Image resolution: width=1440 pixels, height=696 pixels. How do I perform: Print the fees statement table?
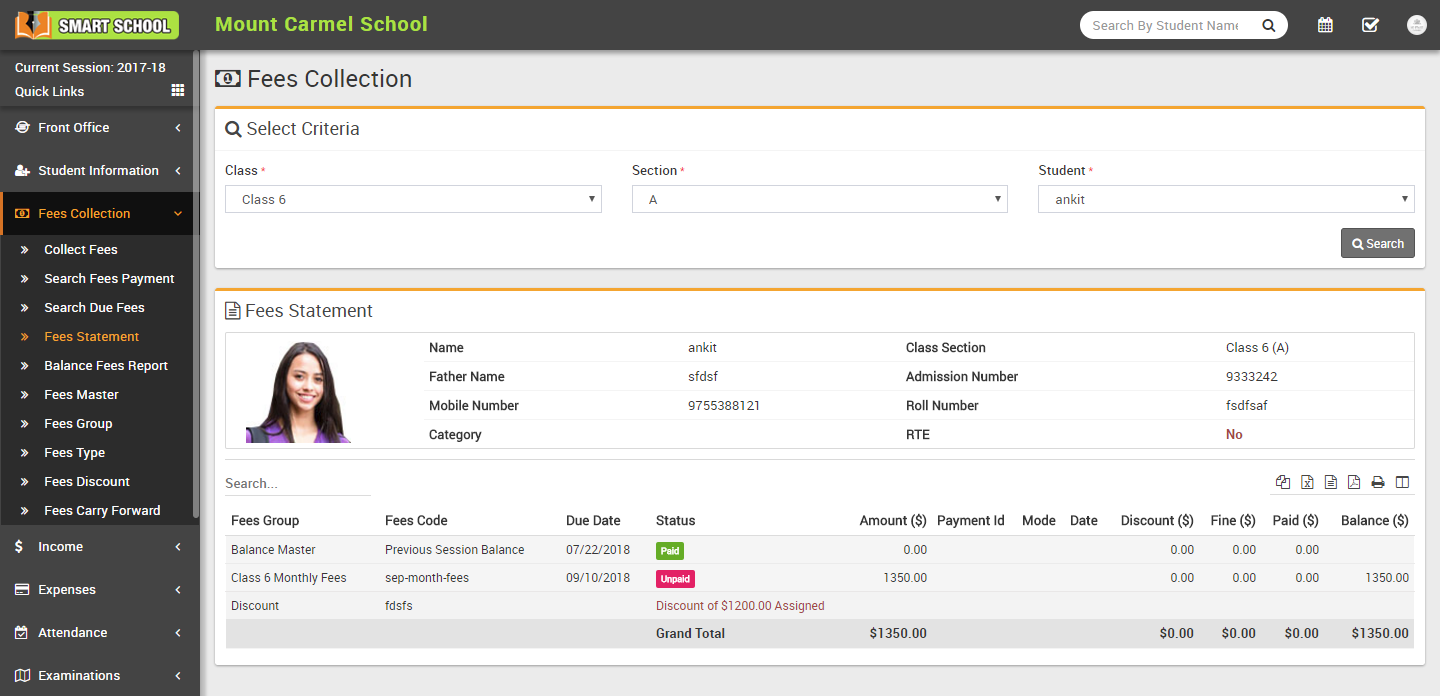[x=1378, y=482]
